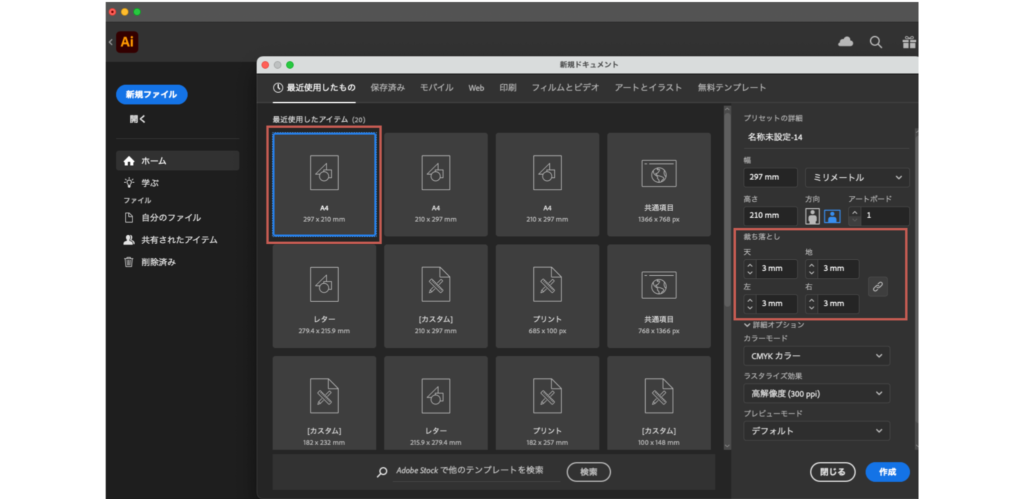Image resolution: width=1024 pixels, height=499 pixels.
Task: Switch to the 印刷 tab
Action: [x=508, y=88]
